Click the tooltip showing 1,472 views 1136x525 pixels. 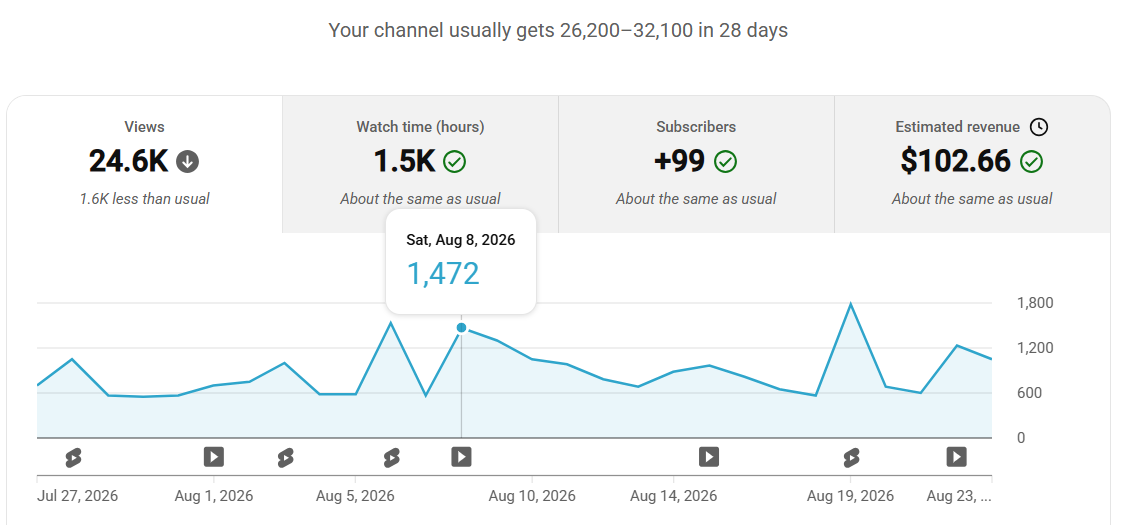click(x=461, y=261)
